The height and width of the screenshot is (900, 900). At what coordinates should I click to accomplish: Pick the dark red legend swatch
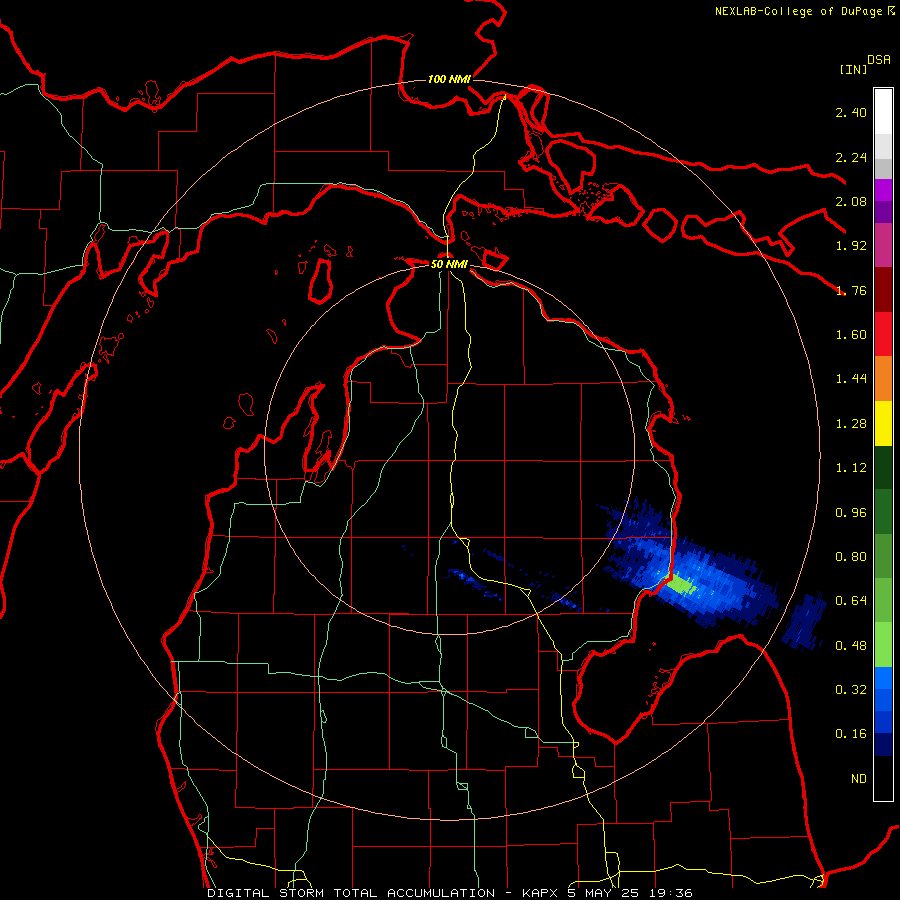(x=883, y=290)
